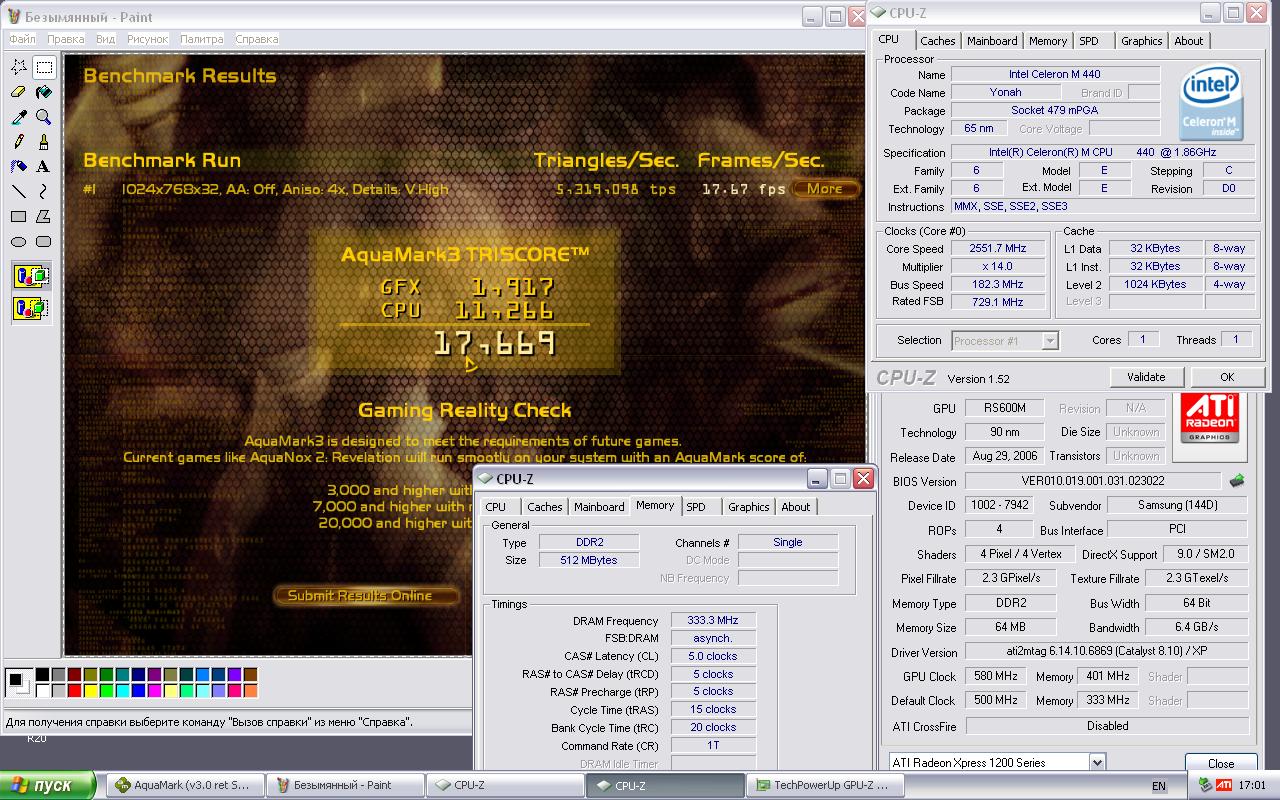Click the Validate button in CPU-Z
The height and width of the screenshot is (800, 1280).
(x=1146, y=377)
